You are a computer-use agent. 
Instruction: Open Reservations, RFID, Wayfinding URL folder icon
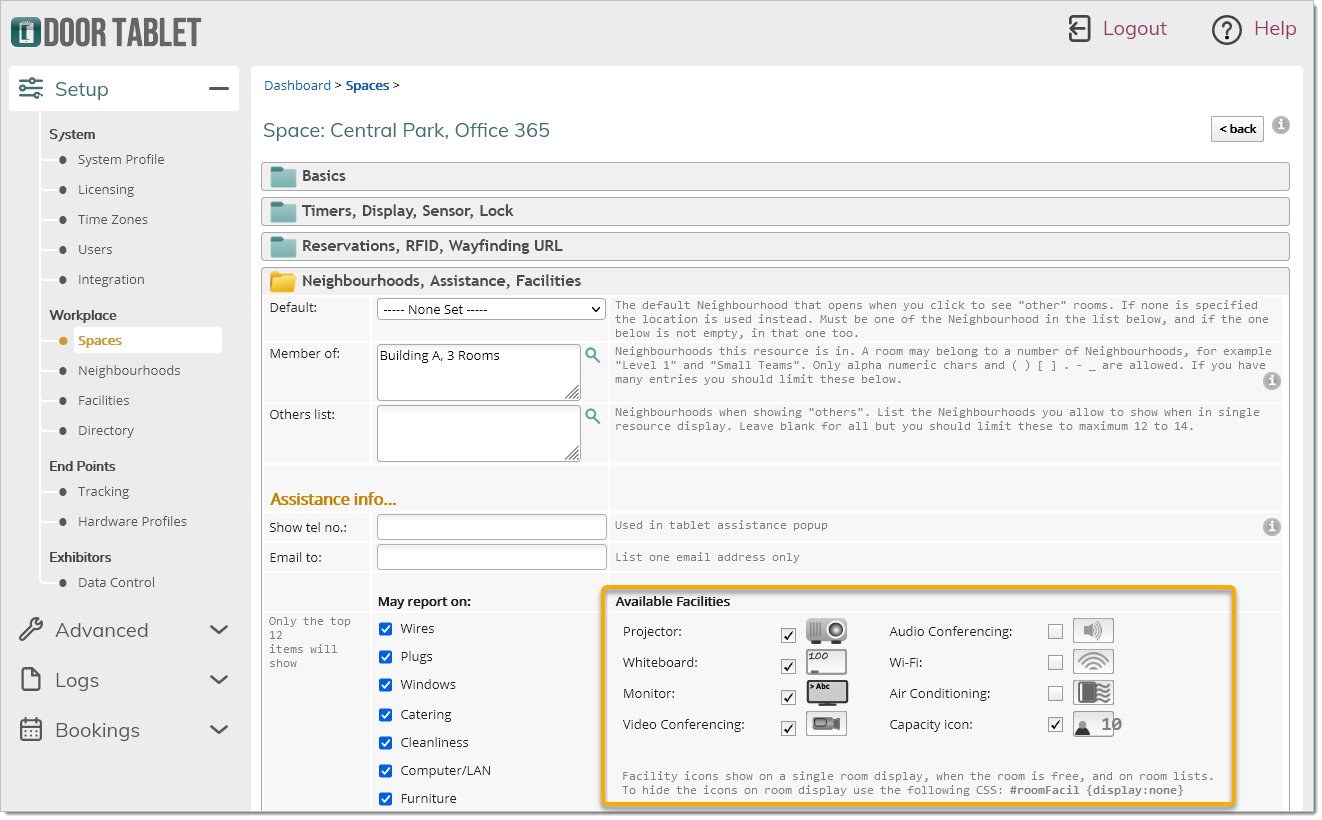284,247
